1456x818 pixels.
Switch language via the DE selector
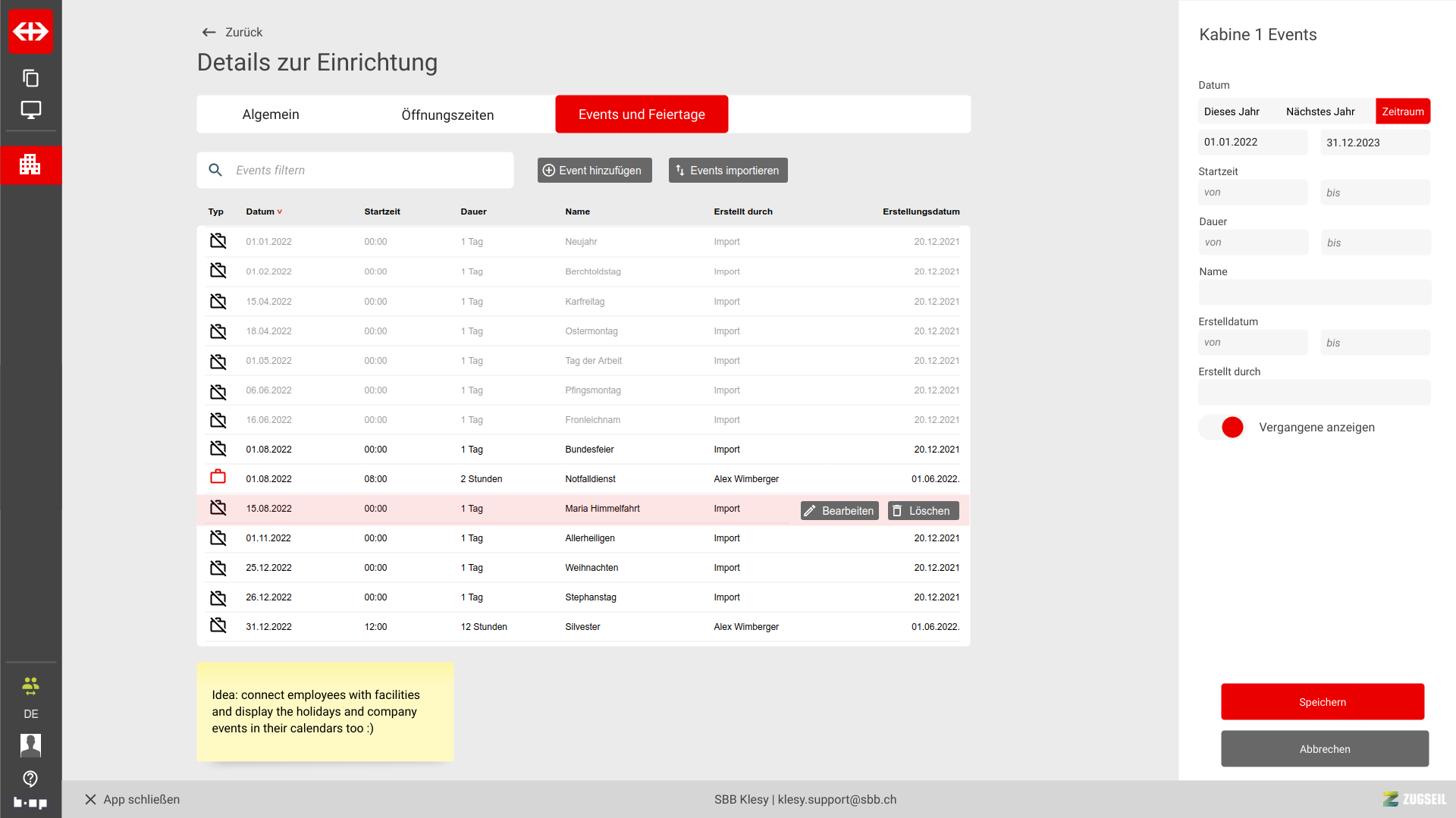30,714
